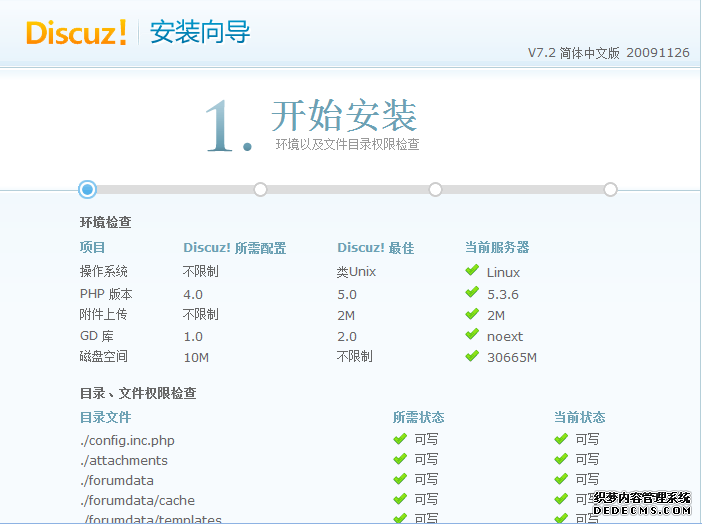Click the 目录文件 column header
The width and height of the screenshot is (702, 525).
pos(105,418)
